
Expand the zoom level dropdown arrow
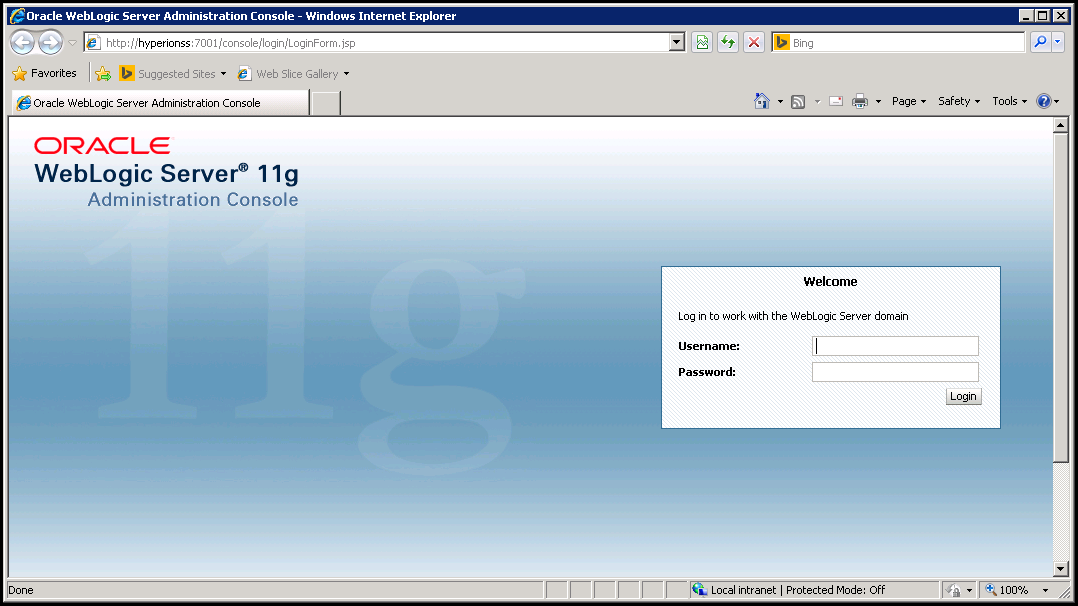tap(1046, 590)
